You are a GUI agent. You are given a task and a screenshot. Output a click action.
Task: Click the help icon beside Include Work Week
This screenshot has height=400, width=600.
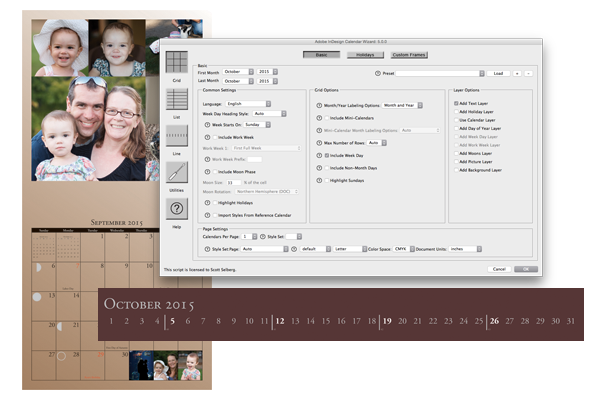click(x=207, y=137)
